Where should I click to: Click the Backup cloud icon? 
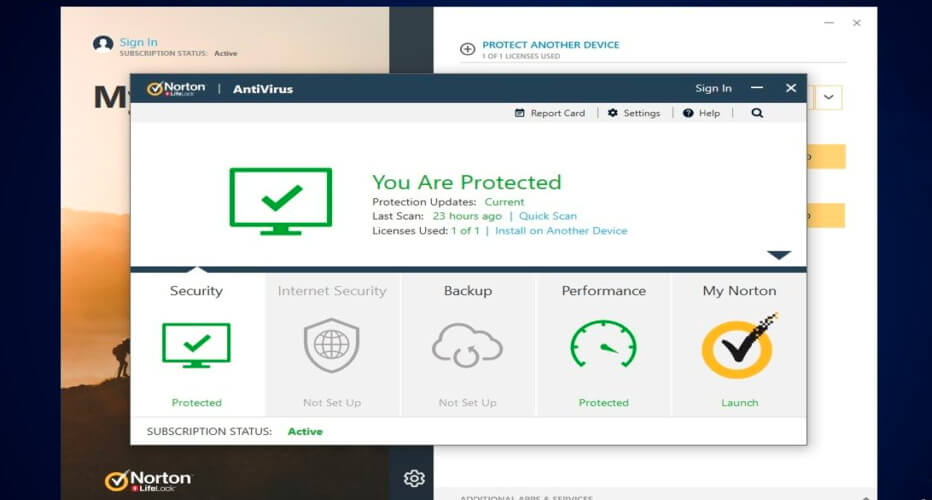(x=467, y=345)
